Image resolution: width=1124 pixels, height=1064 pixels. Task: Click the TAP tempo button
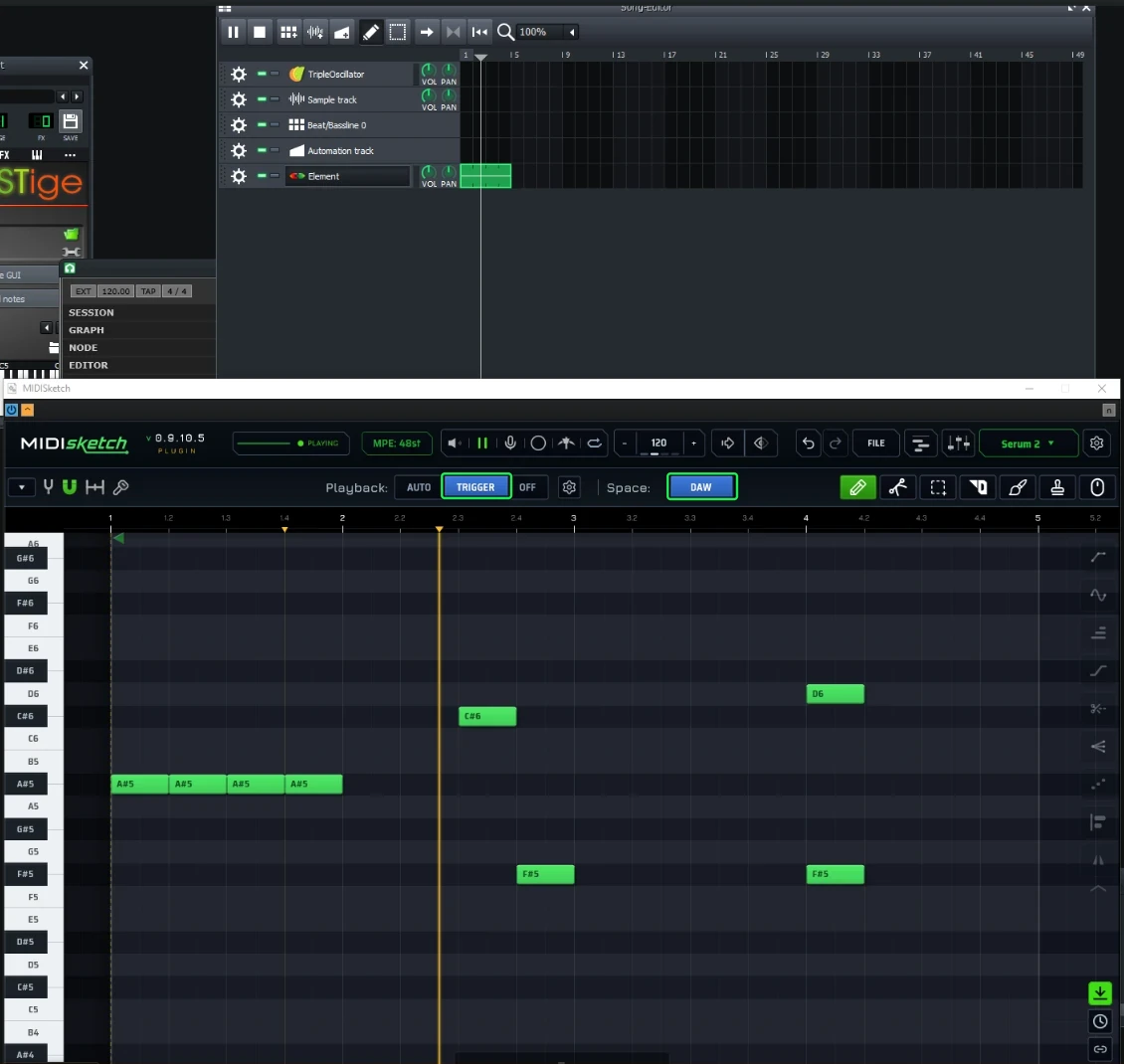(147, 291)
